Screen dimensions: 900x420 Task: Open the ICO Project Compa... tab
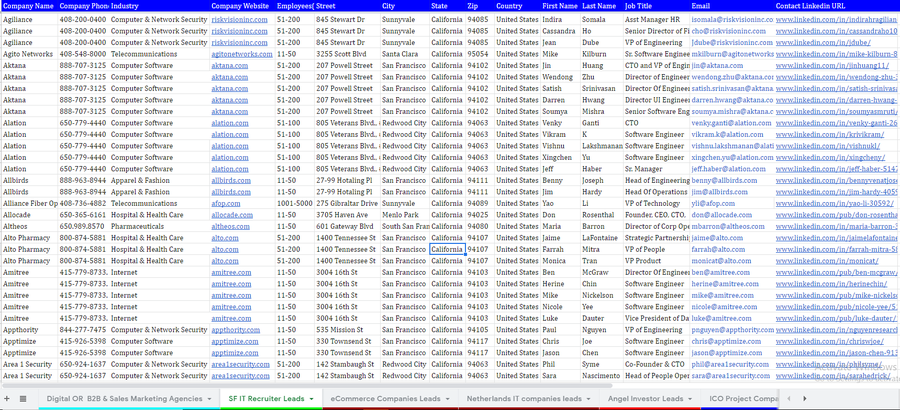(x=744, y=399)
